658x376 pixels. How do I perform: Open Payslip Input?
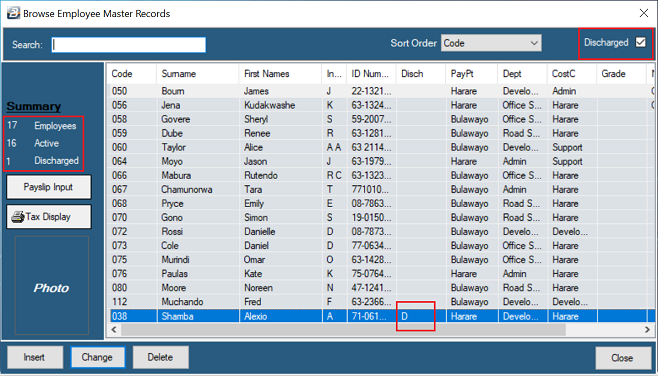pos(49,187)
